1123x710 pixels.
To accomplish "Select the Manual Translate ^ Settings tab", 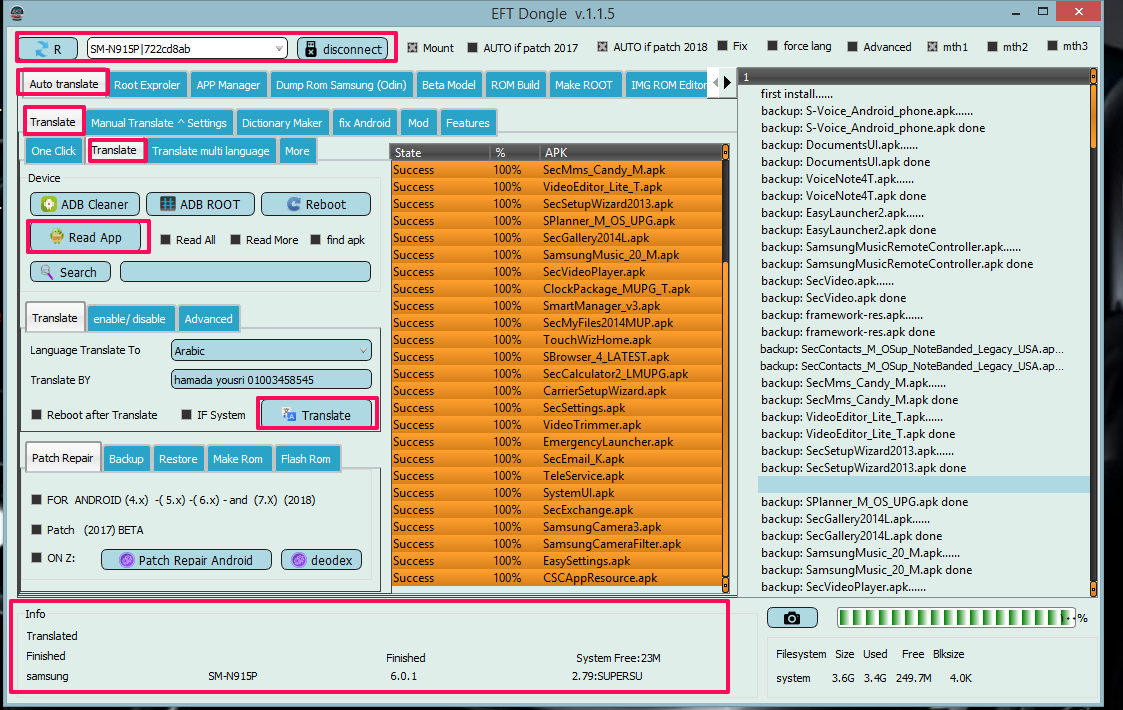I will [159, 123].
